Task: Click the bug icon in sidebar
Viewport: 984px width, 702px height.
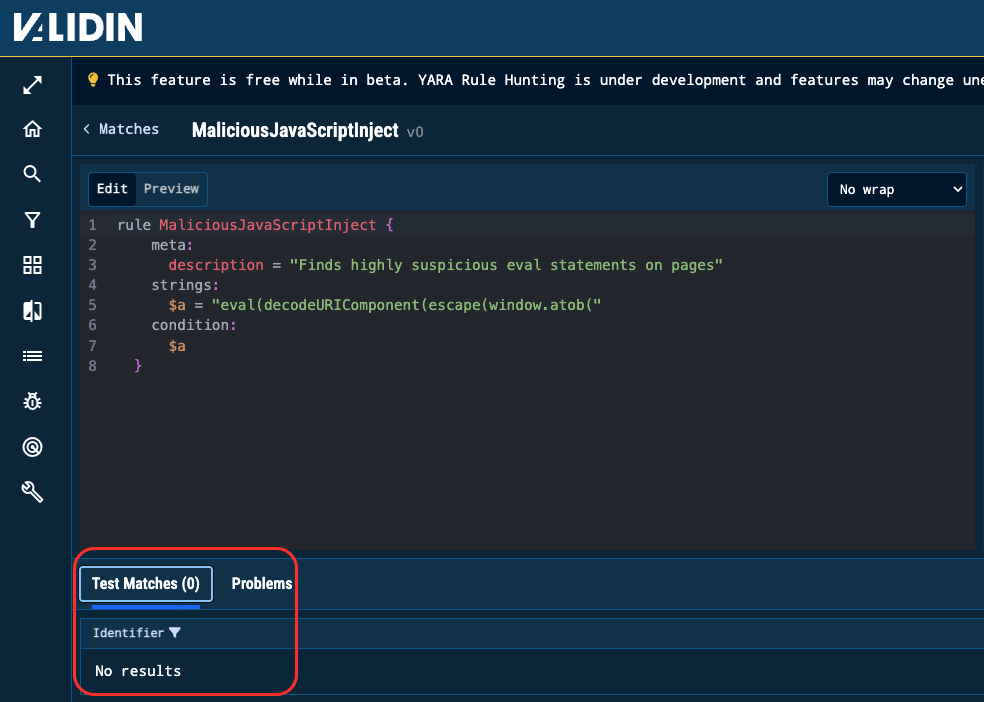Action: pos(32,401)
